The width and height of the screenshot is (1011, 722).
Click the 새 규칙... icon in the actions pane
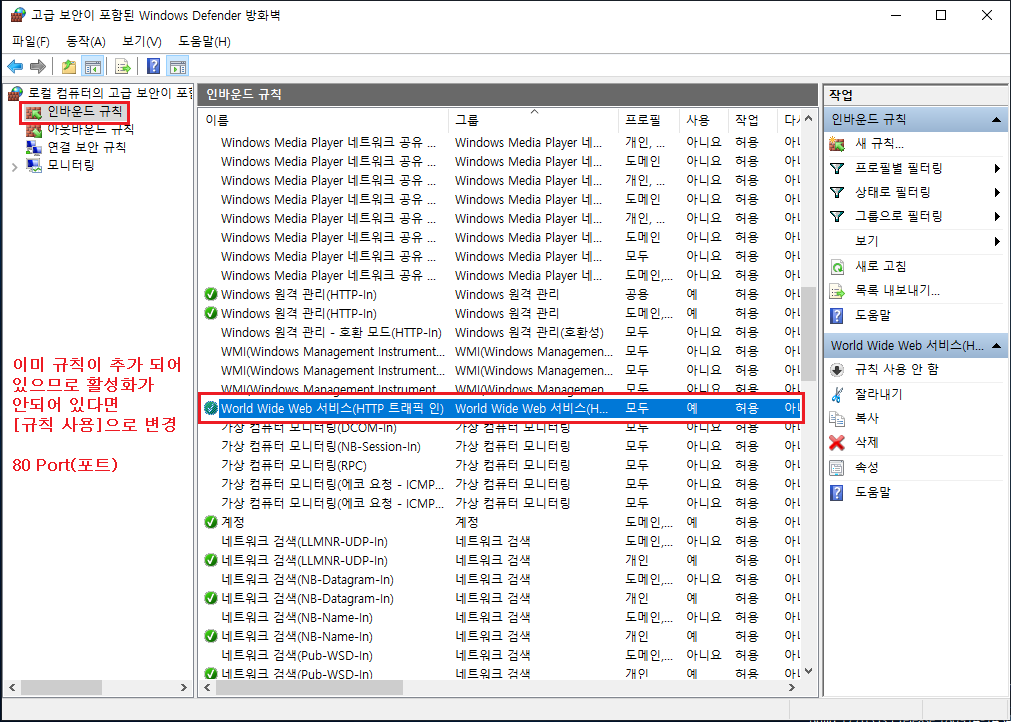(x=837, y=144)
